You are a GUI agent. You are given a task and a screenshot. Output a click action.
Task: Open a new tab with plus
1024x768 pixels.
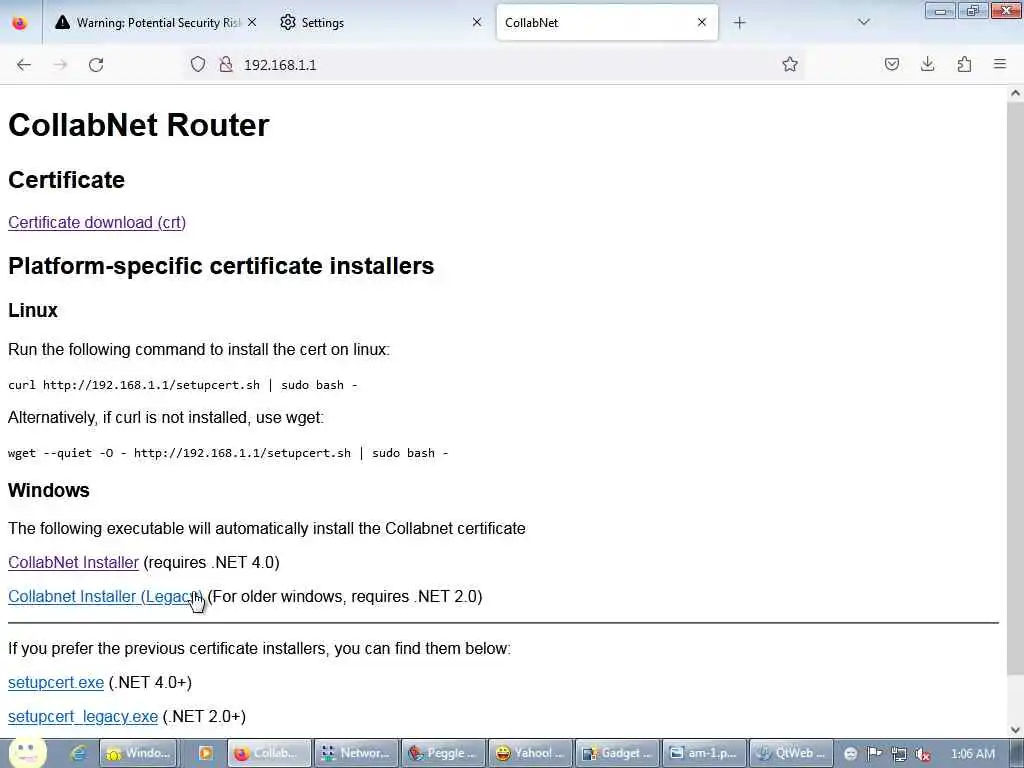coord(739,23)
